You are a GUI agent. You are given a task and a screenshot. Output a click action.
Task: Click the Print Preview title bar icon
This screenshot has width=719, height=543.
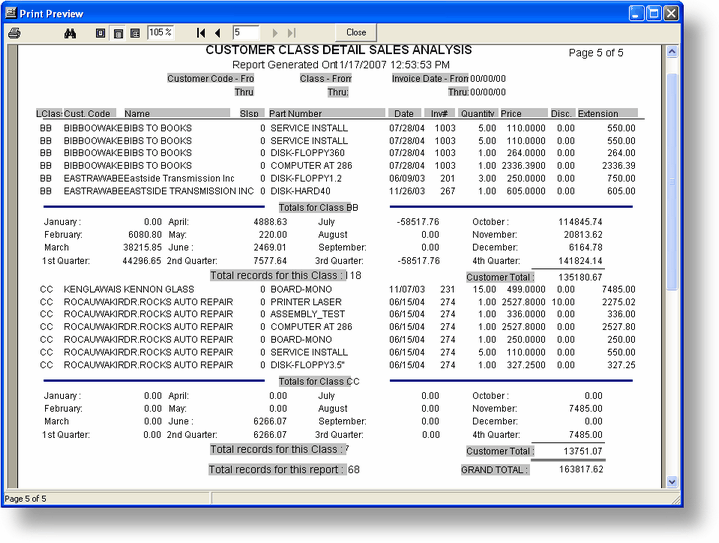(12, 13)
